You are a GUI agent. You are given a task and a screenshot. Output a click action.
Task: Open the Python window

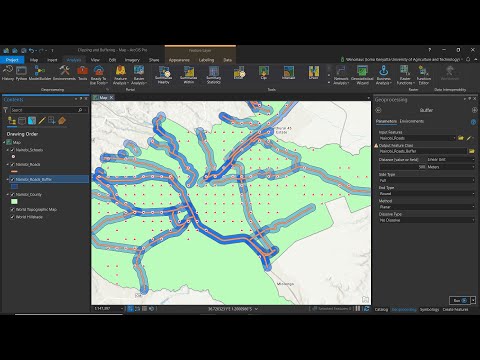(21, 73)
